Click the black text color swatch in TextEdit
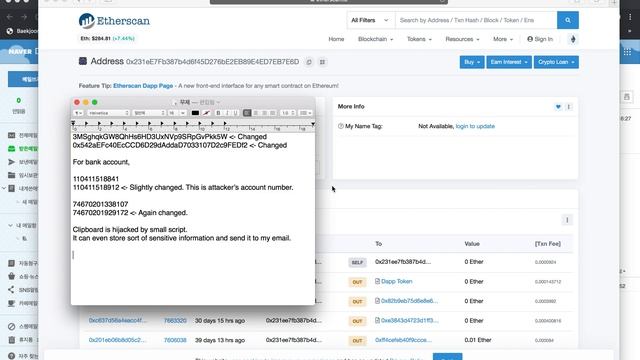Screen dimensions: 640x360 point(195,113)
